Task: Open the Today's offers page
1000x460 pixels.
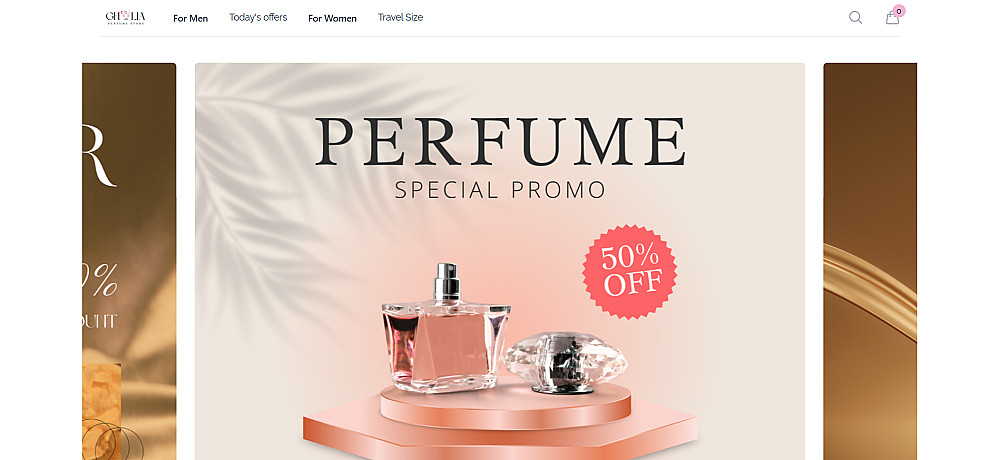Action: point(258,17)
